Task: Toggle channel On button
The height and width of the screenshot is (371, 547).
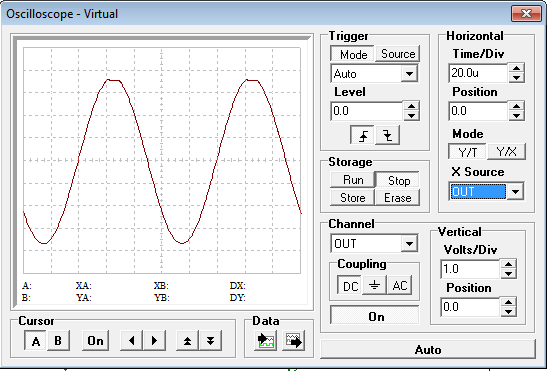Action: tap(374, 316)
